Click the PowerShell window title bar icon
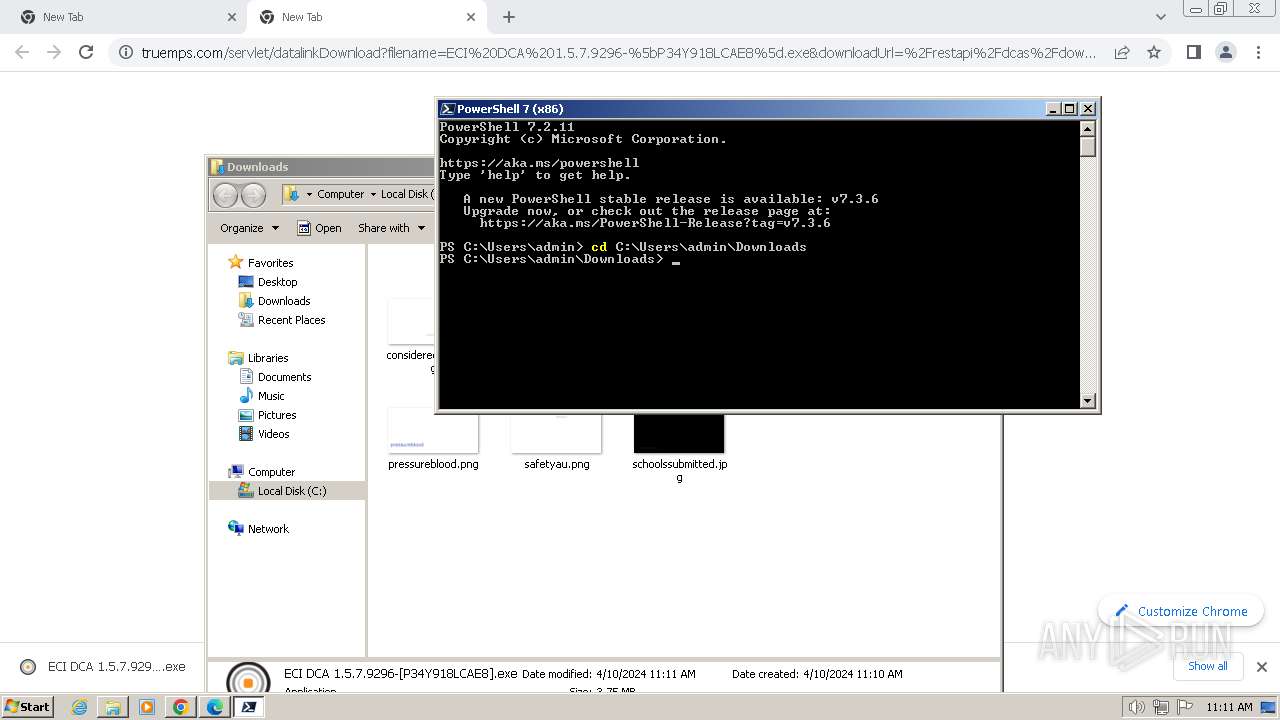 tap(448, 108)
